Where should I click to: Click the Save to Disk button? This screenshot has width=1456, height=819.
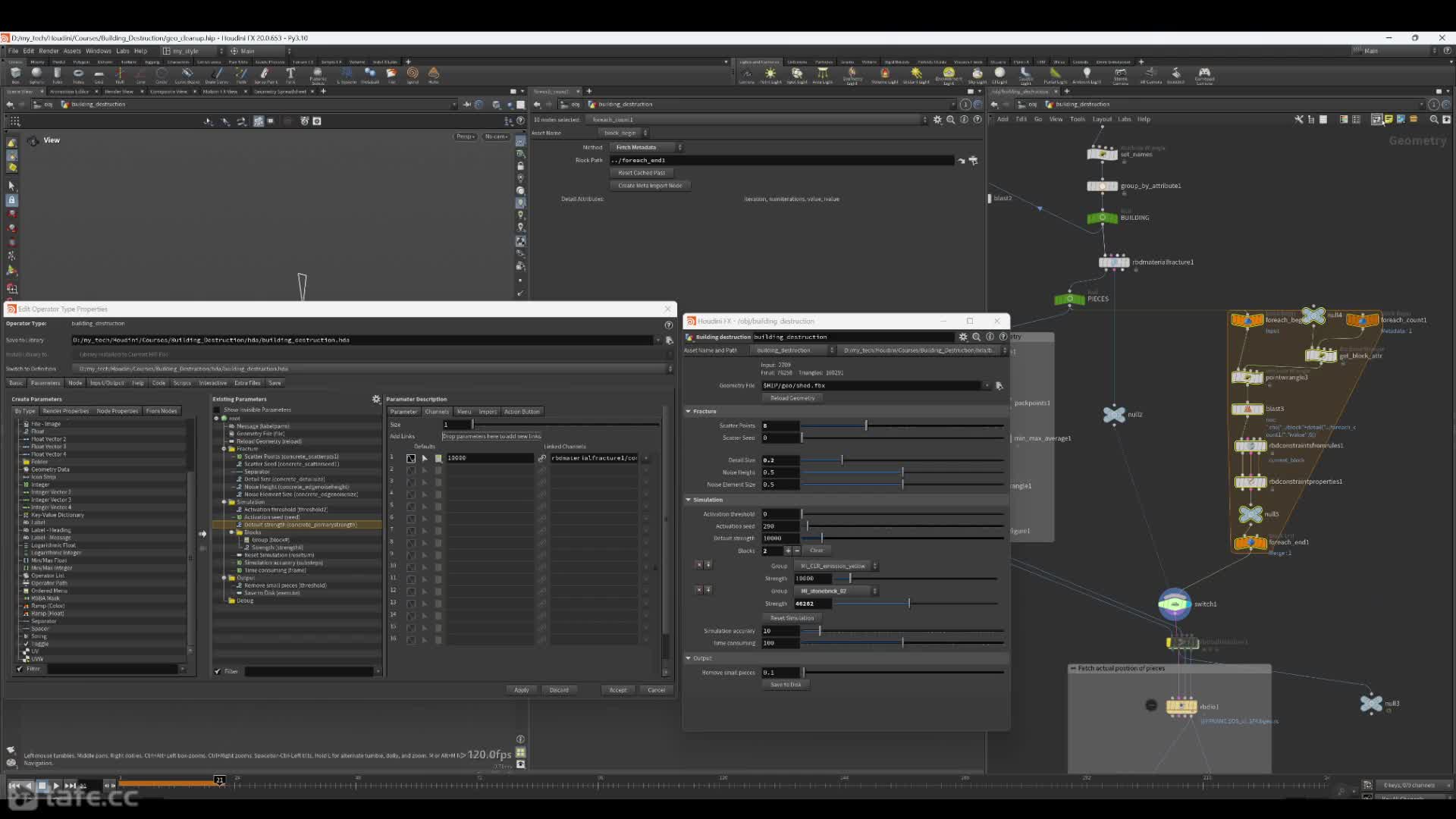point(786,685)
